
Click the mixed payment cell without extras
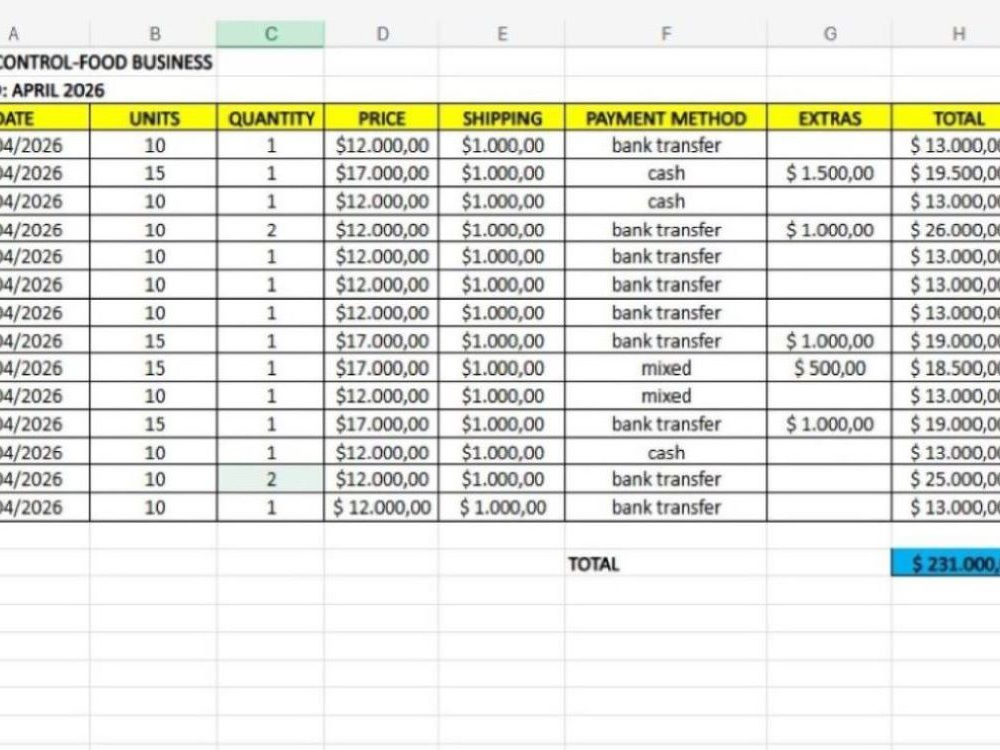click(x=666, y=396)
